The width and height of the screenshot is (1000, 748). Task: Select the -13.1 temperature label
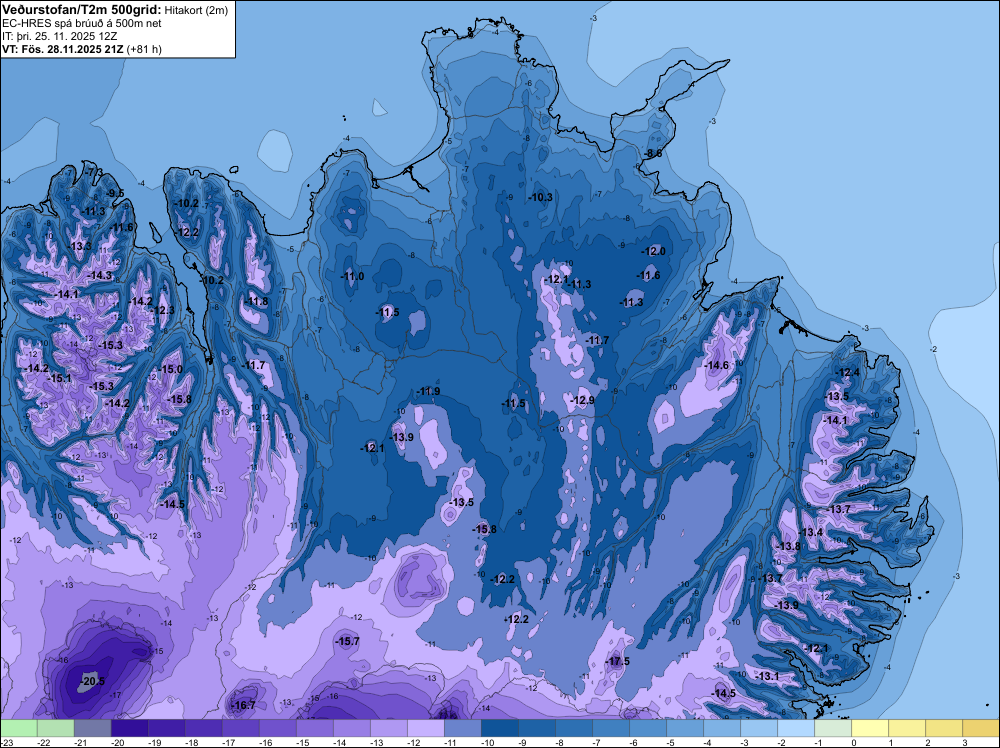click(767, 676)
